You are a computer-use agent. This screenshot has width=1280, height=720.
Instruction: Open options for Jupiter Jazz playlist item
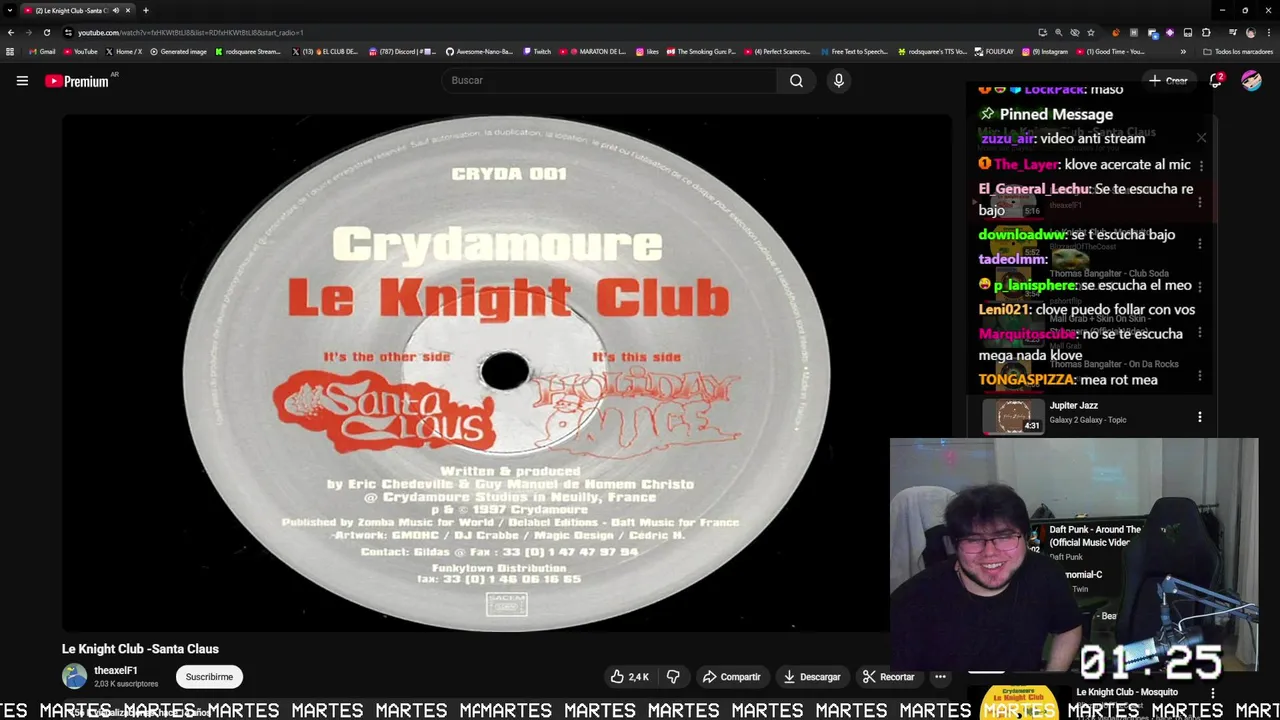click(1200, 417)
